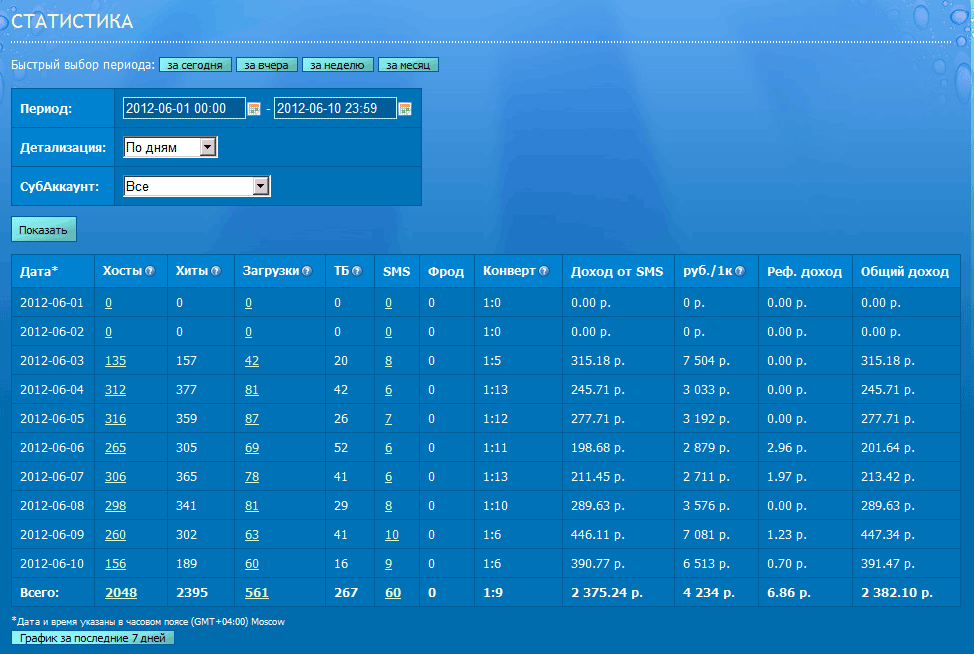Expand the СубАккаунт dropdown
This screenshot has height=654, width=974.
click(x=261, y=186)
